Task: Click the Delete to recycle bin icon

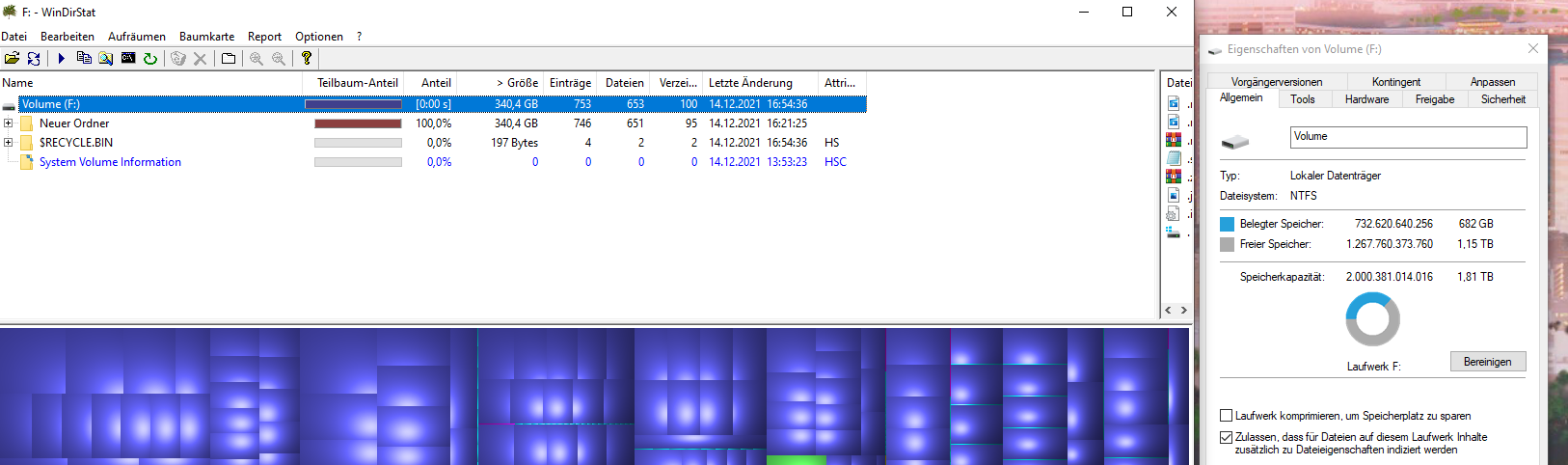Action: tap(178, 59)
